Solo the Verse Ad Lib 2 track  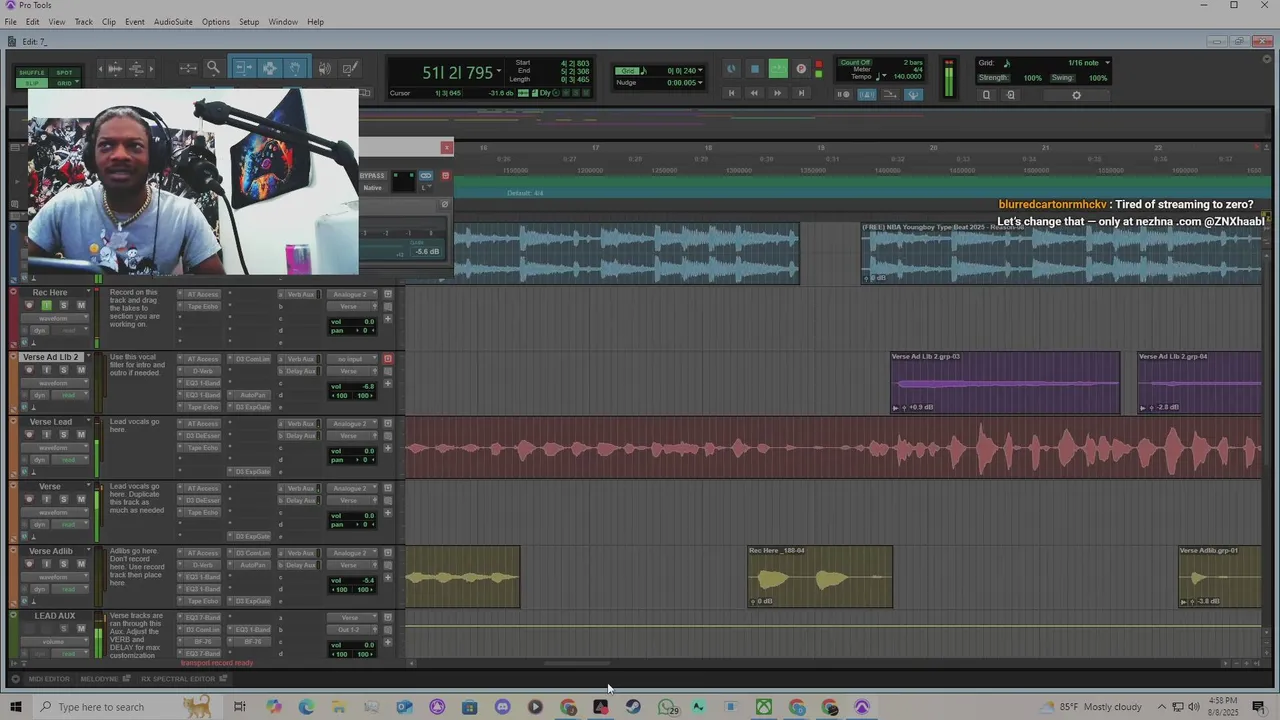click(x=64, y=370)
